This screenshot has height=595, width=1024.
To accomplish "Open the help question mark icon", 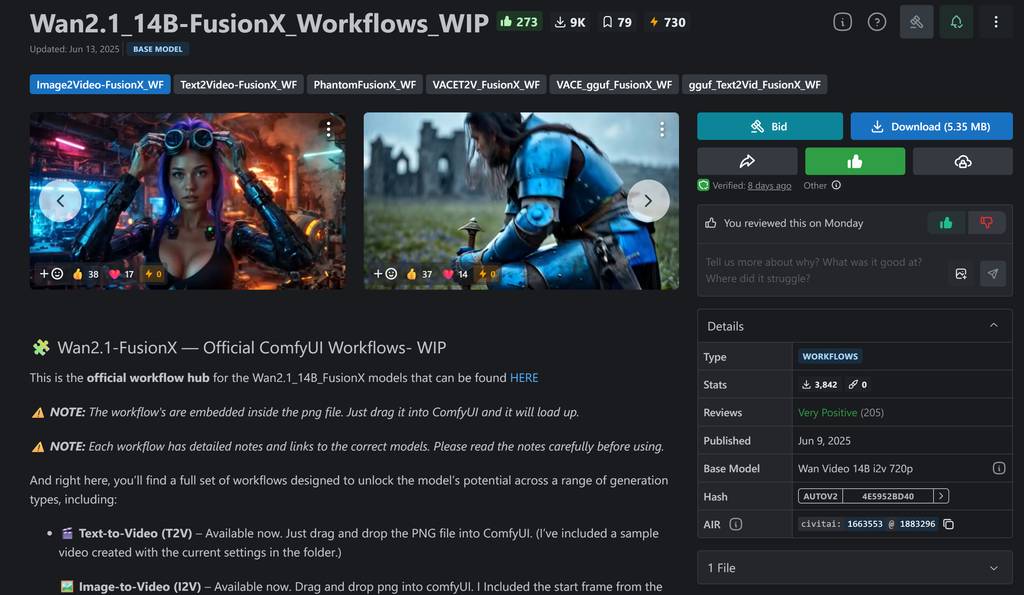I will click(x=876, y=22).
